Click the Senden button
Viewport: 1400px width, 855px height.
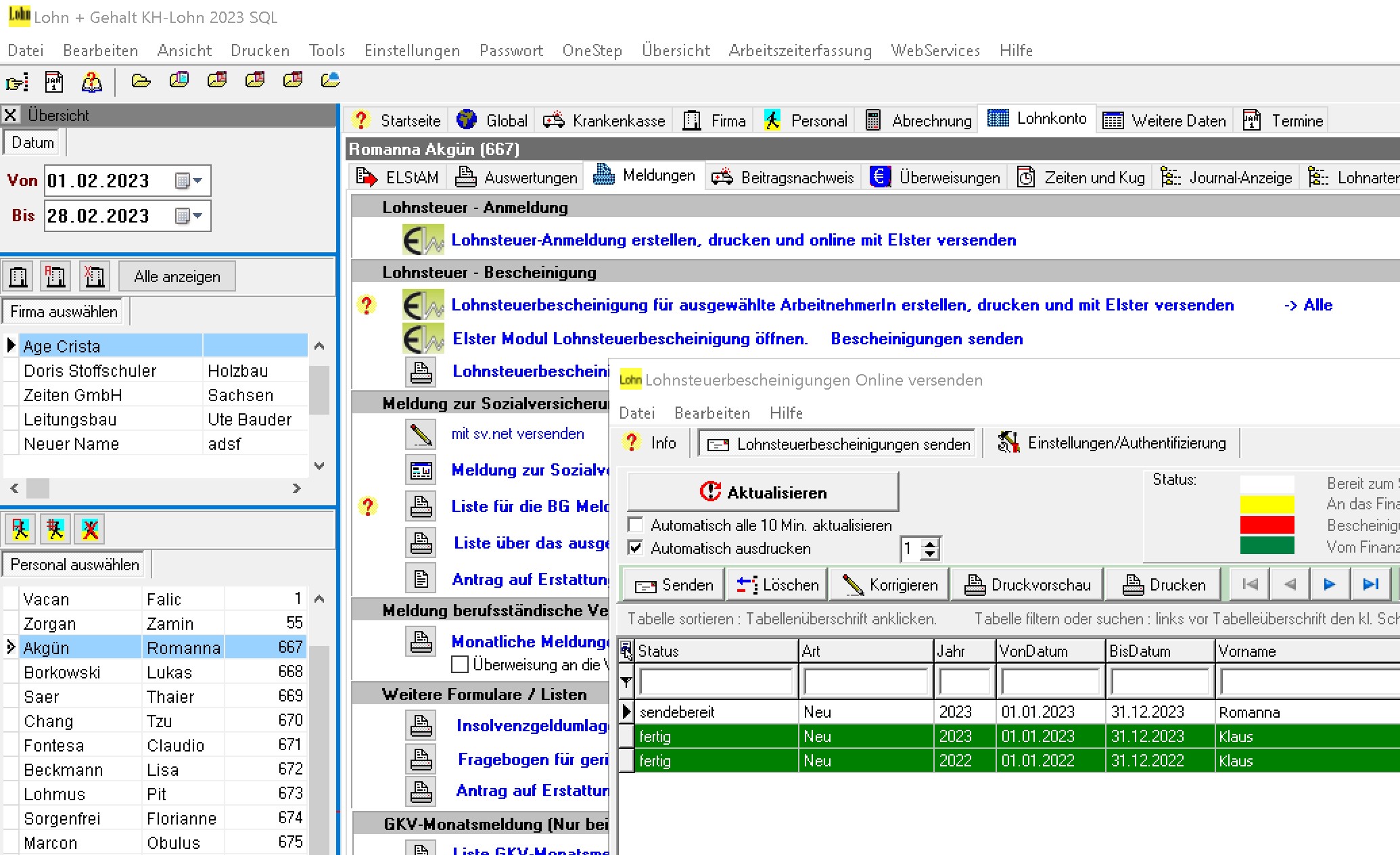tap(674, 584)
